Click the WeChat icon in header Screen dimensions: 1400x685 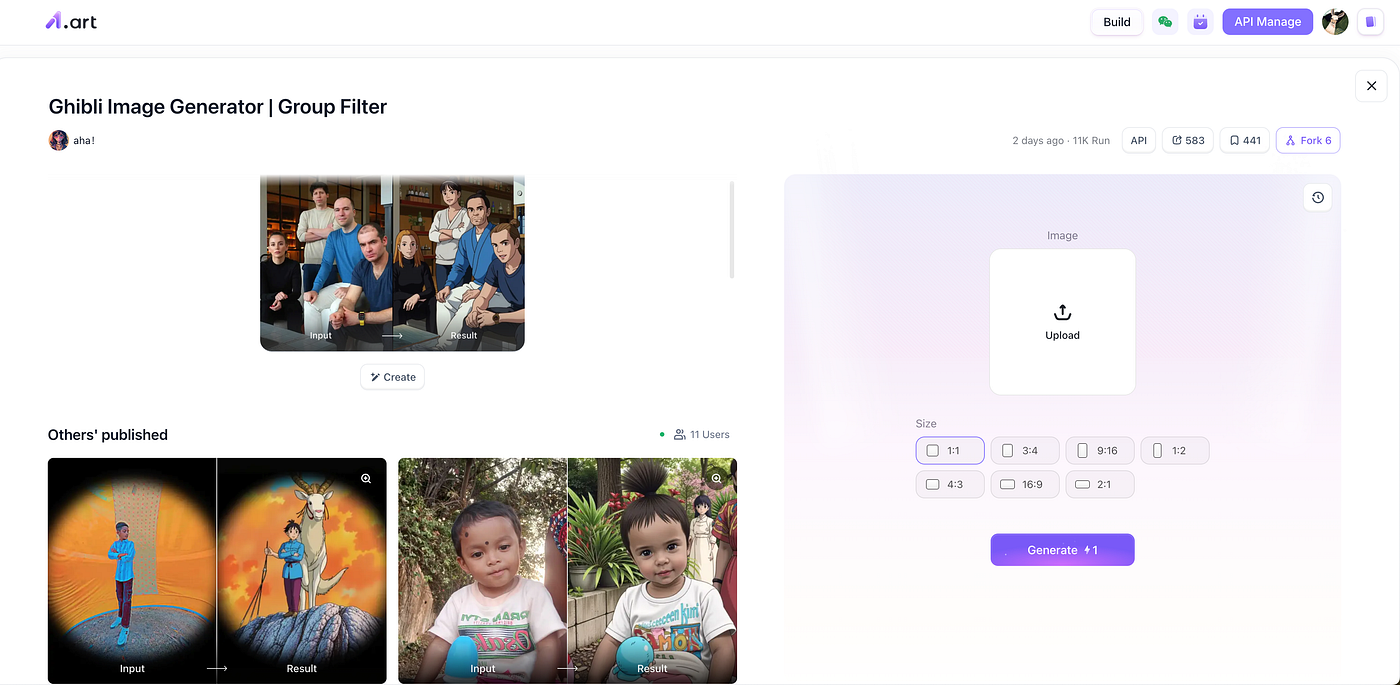tap(1164, 22)
